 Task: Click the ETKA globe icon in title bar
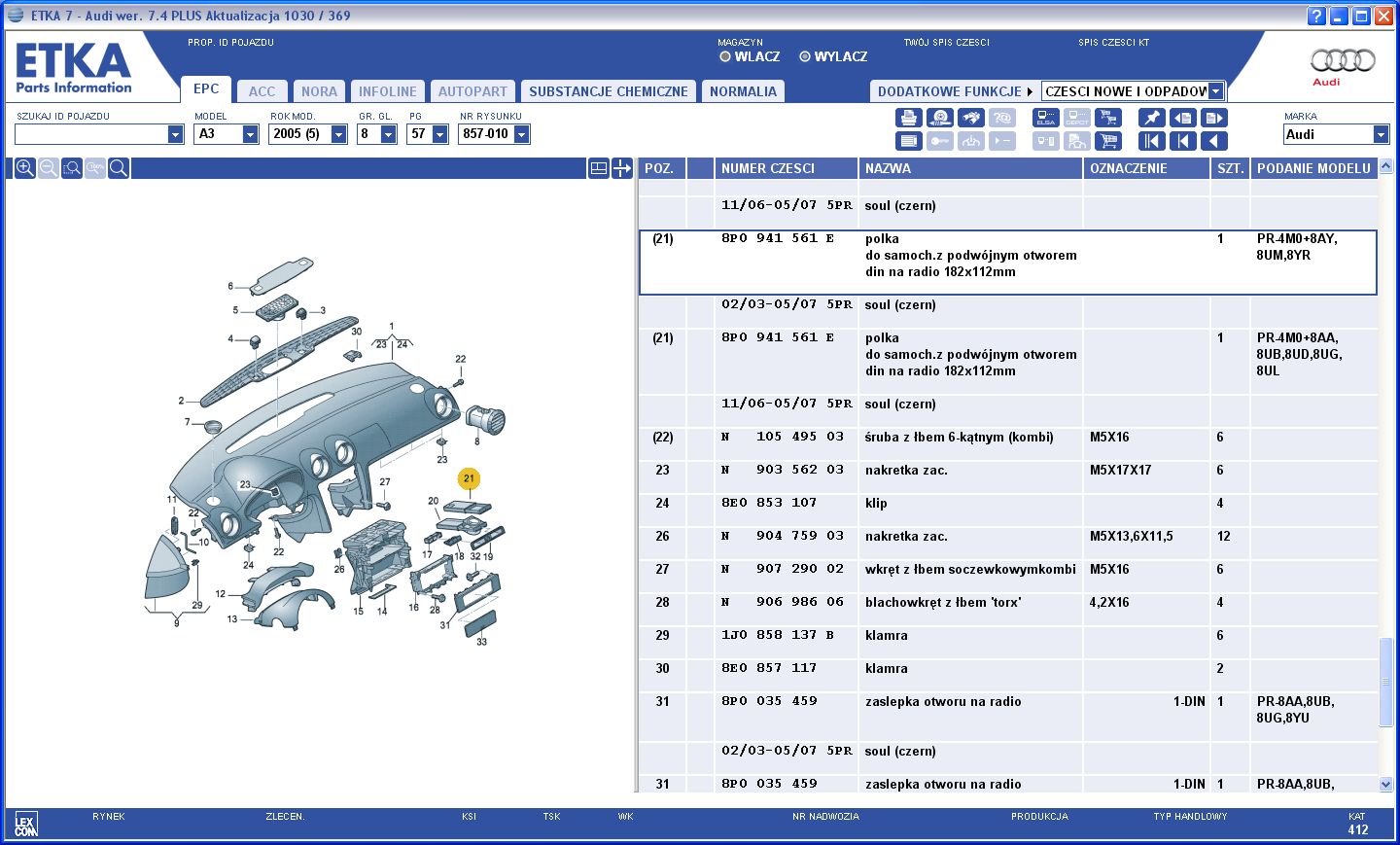[x=15, y=16]
